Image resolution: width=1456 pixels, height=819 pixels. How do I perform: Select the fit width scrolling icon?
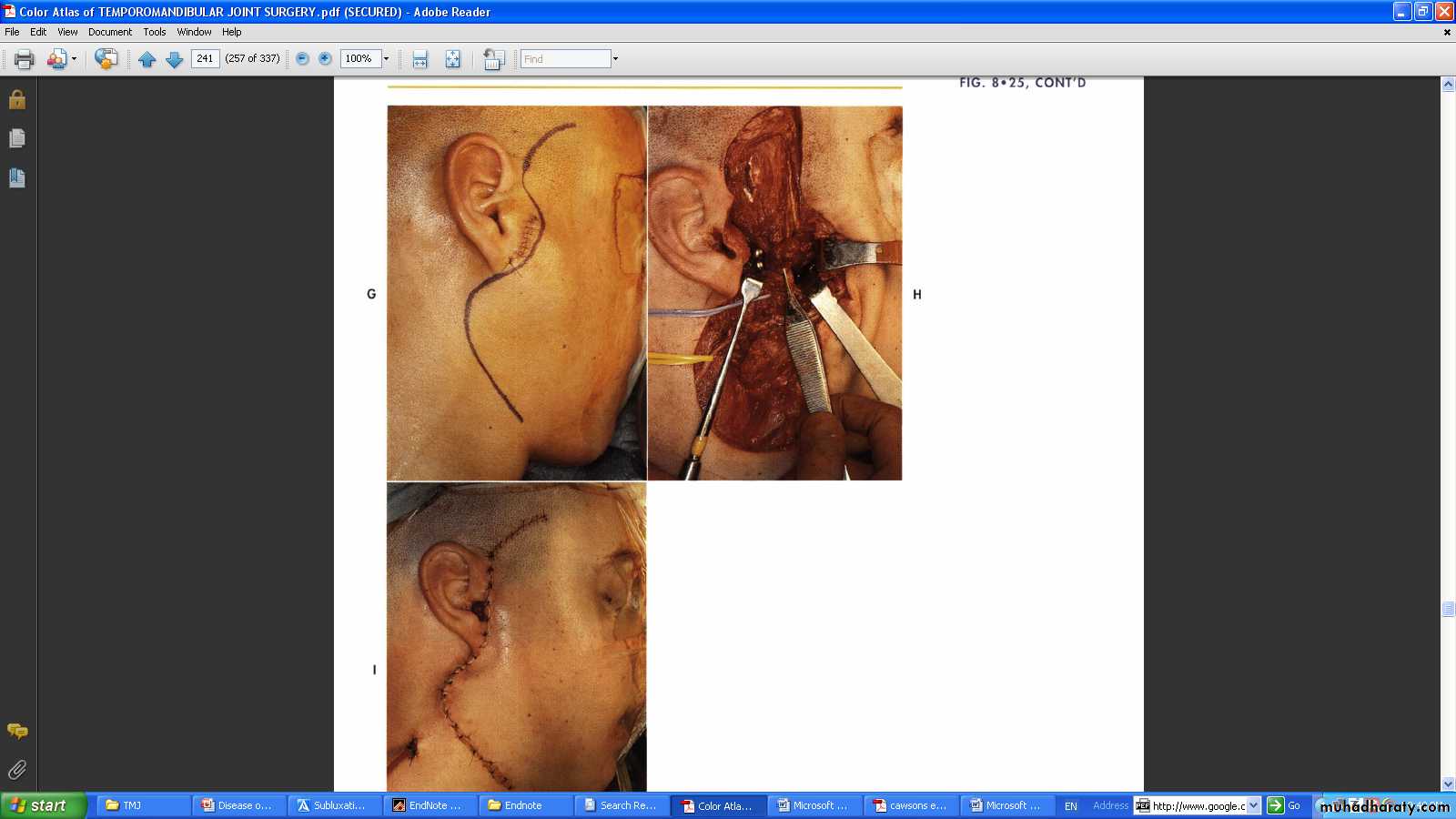point(420,59)
